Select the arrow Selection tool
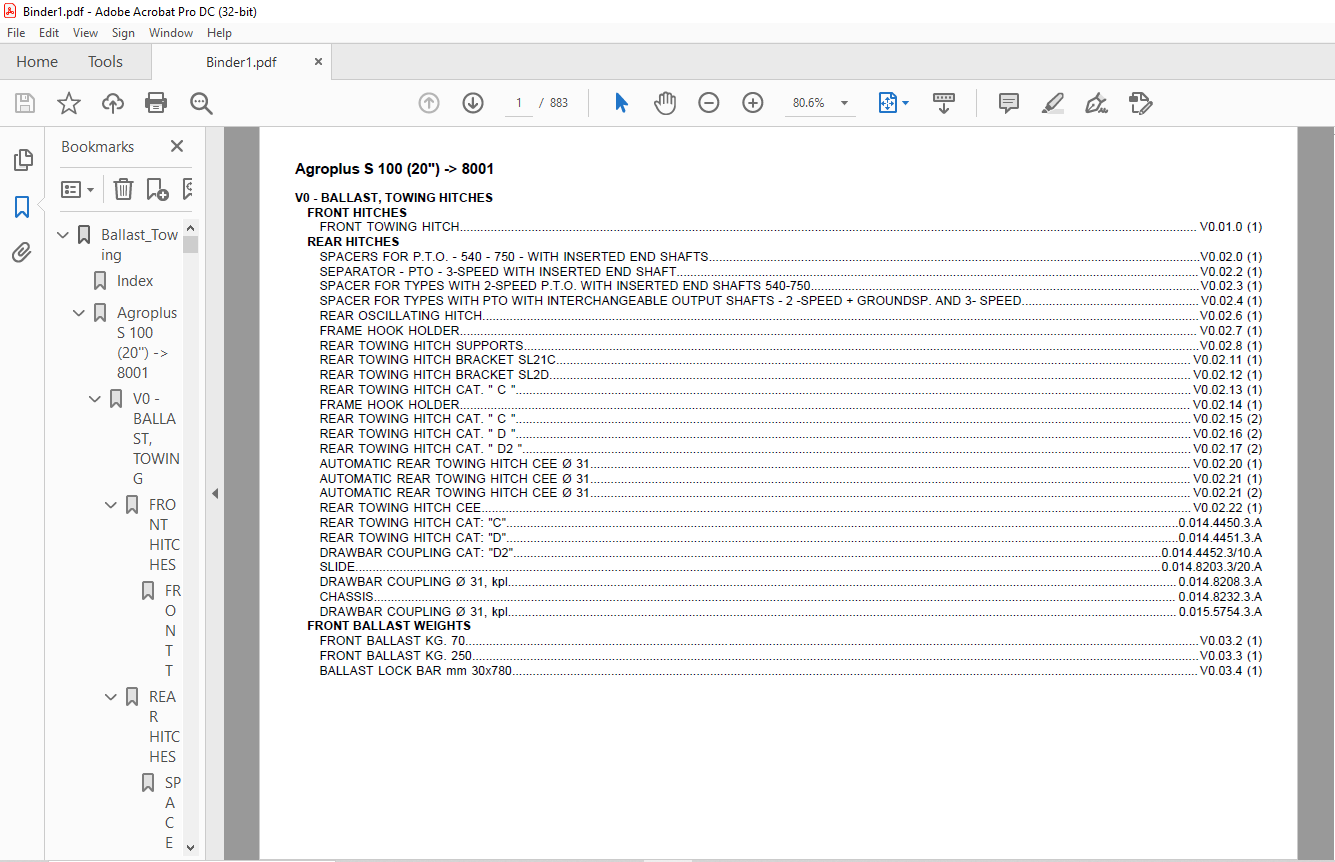The width and height of the screenshot is (1335, 862). tap(621, 103)
